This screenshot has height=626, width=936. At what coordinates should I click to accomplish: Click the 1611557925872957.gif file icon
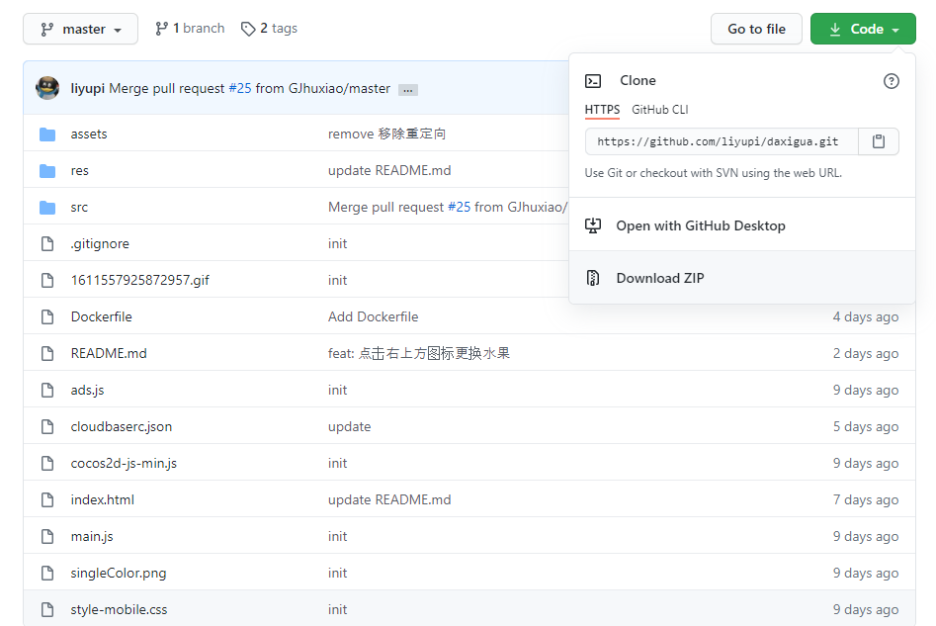click(47, 280)
